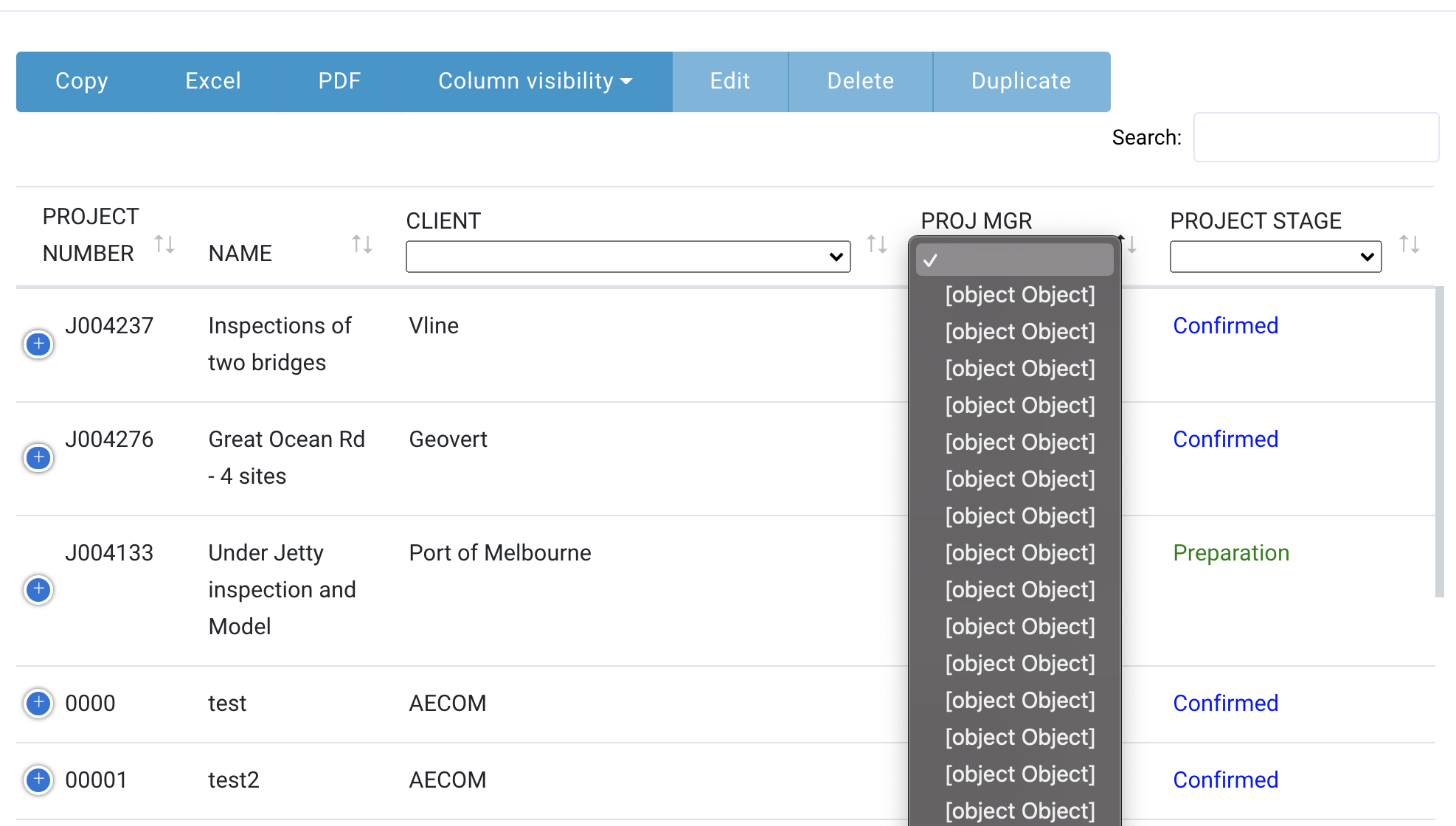The height and width of the screenshot is (826, 1456).
Task: Open the PROJECT STAGE filter dropdown
Action: [1275, 257]
